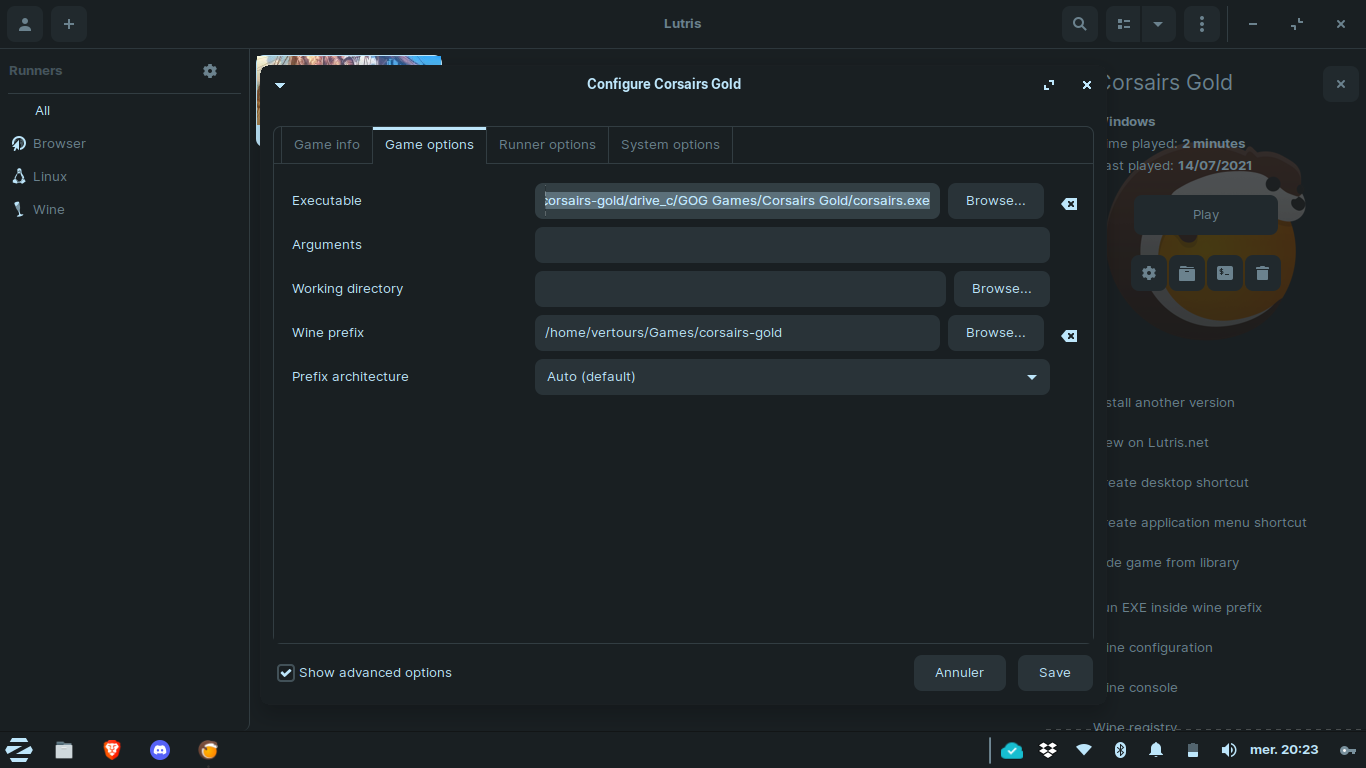Open the user account icon

click(x=25, y=24)
